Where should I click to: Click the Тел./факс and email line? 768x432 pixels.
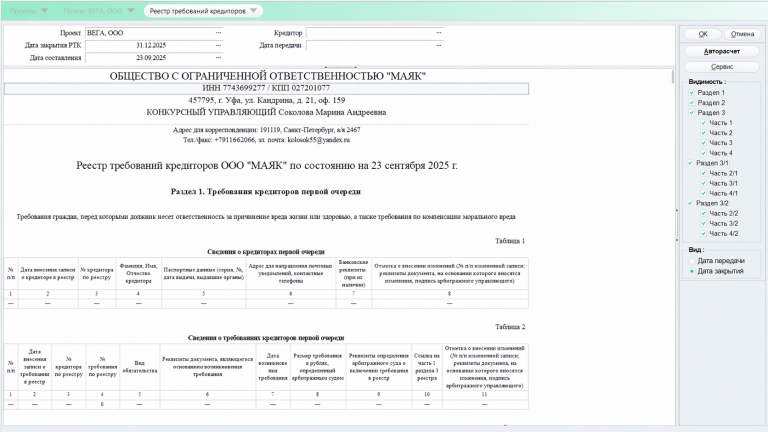tap(266, 140)
